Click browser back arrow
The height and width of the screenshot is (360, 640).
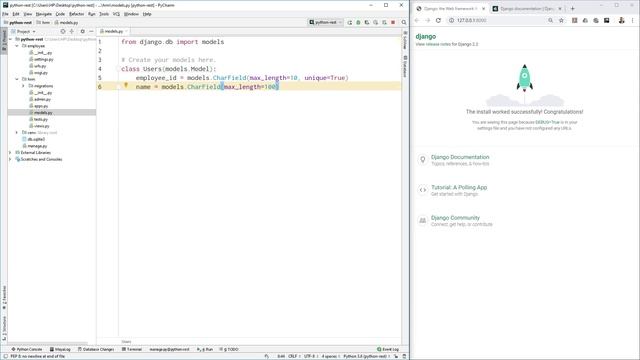[417, 20]
